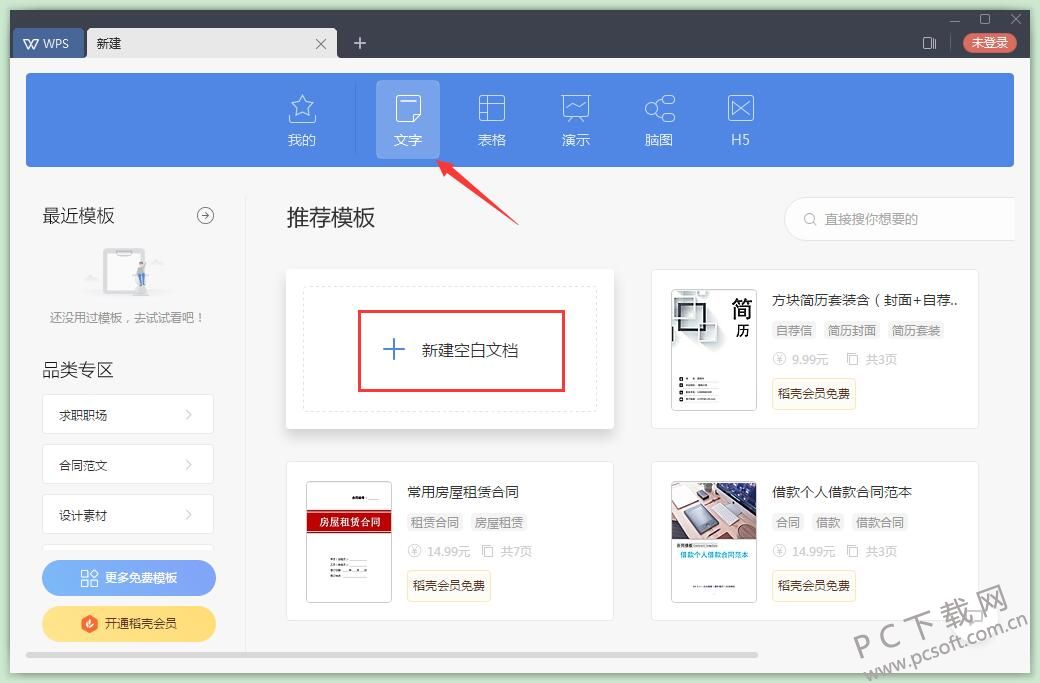The height and width of the screenshot is (683, 1040).
Task: Expand the 求职职场 category
Action: (x=127, y=414)
